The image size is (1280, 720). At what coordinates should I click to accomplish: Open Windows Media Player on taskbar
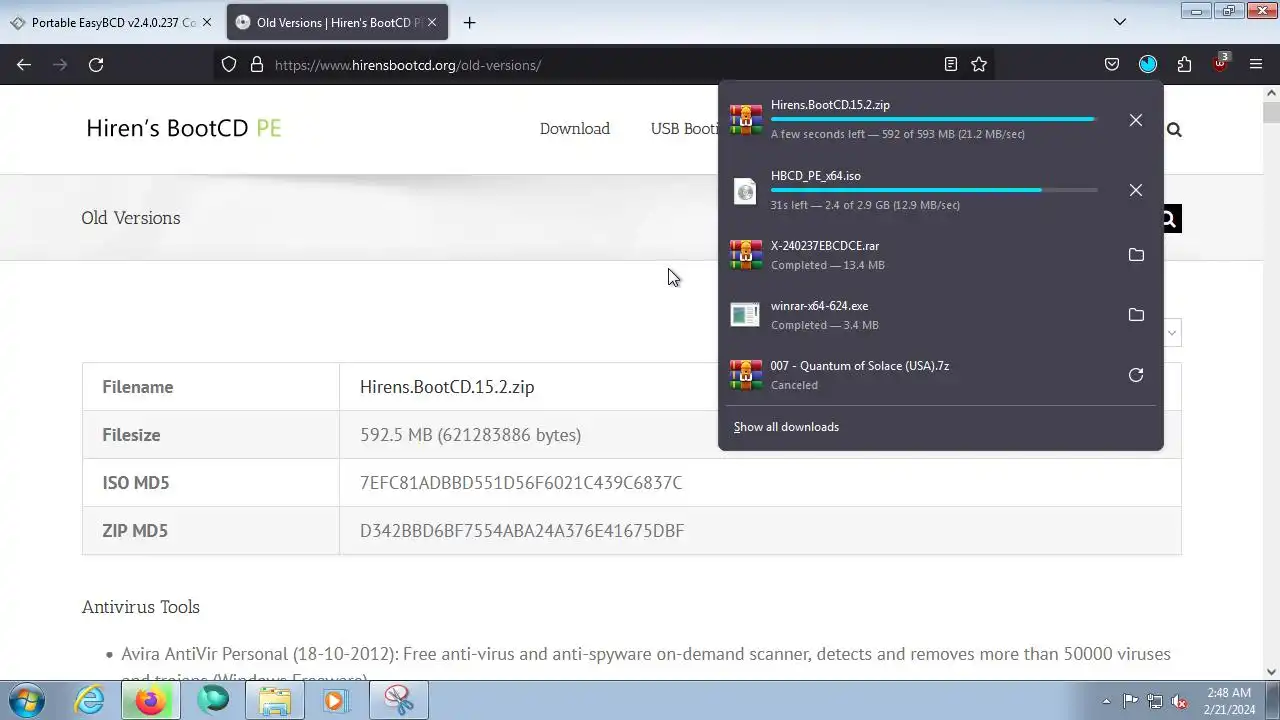click(x=335, y=700)
